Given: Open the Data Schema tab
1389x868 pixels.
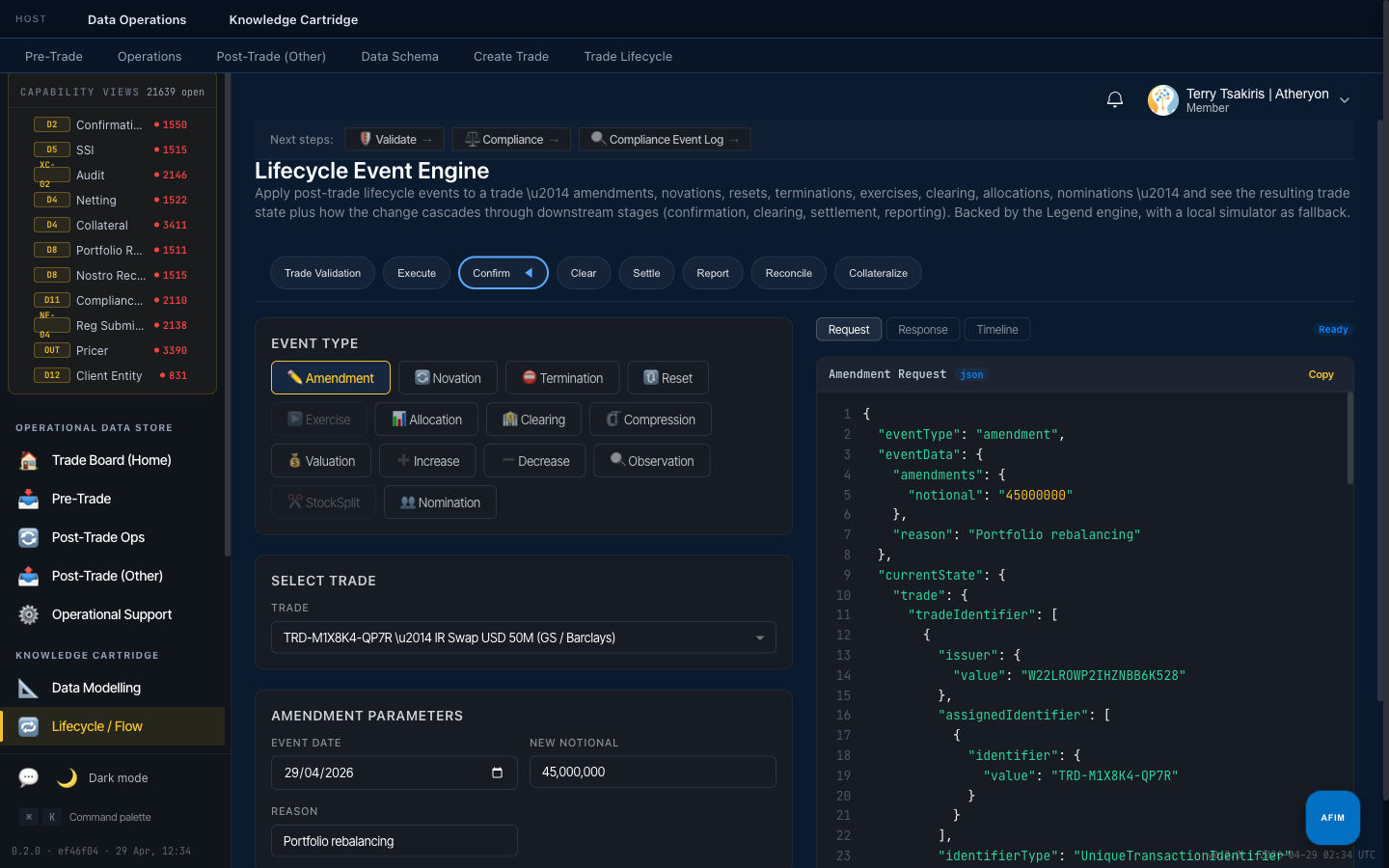Looking at the screenshot, I should tap(399, 56).
